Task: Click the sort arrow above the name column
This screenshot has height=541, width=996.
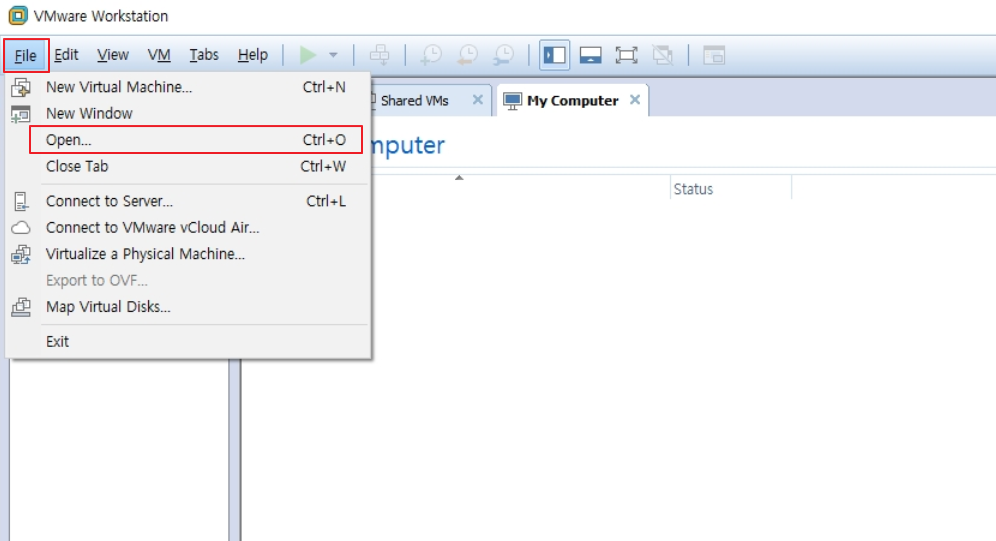Action: click(x=459, y=178)
